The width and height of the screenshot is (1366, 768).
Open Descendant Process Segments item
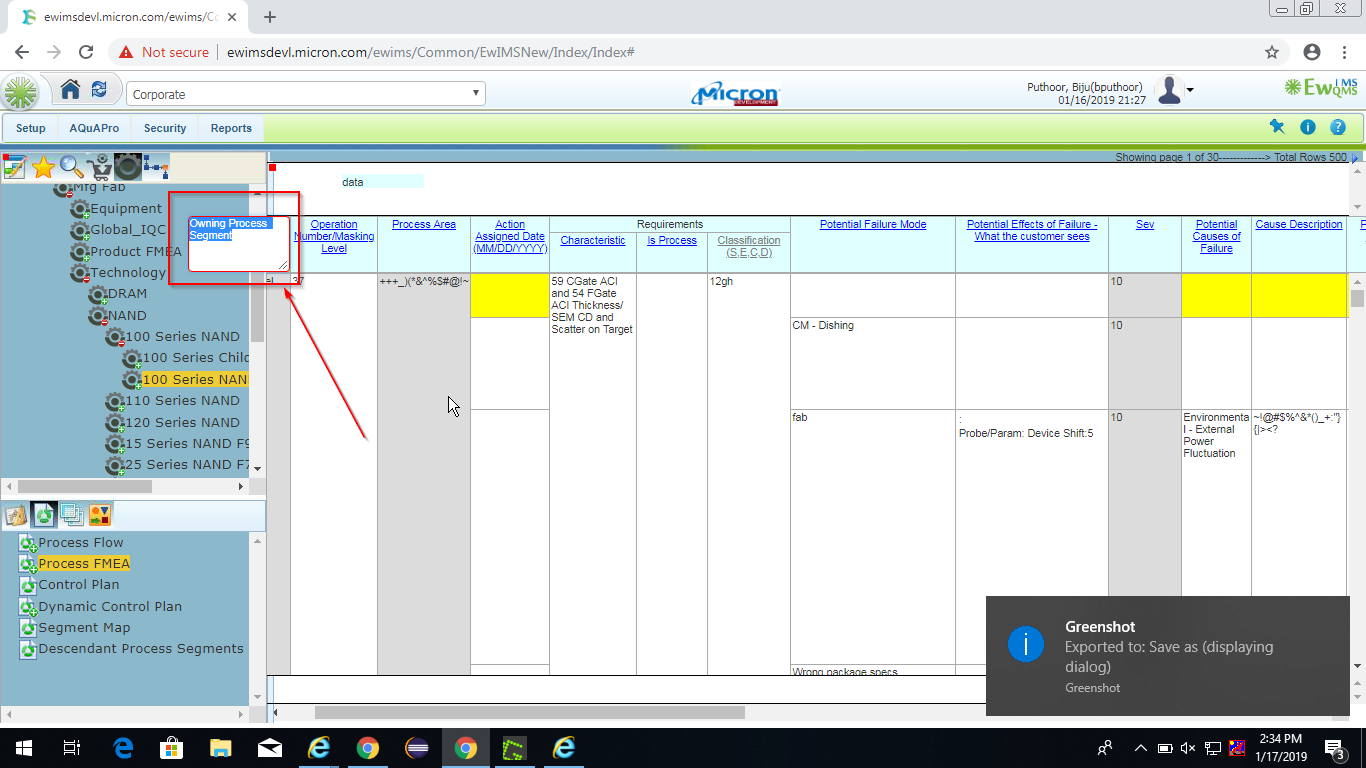click(141, 648)
